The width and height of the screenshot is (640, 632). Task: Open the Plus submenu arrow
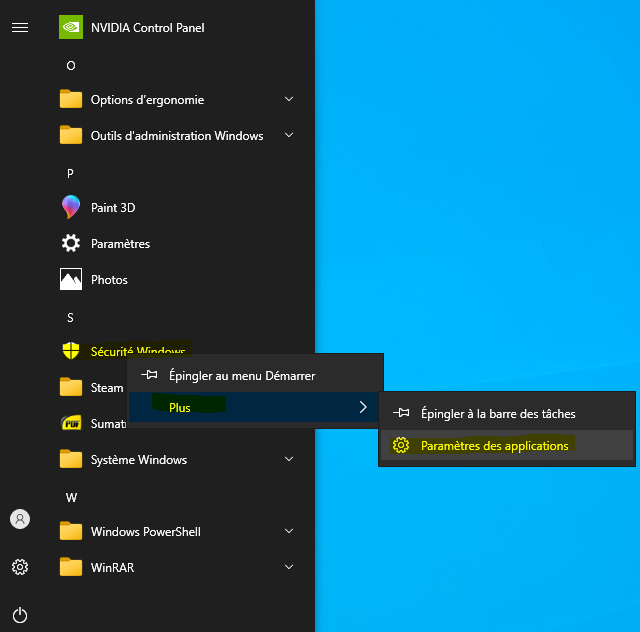(363, 407)
